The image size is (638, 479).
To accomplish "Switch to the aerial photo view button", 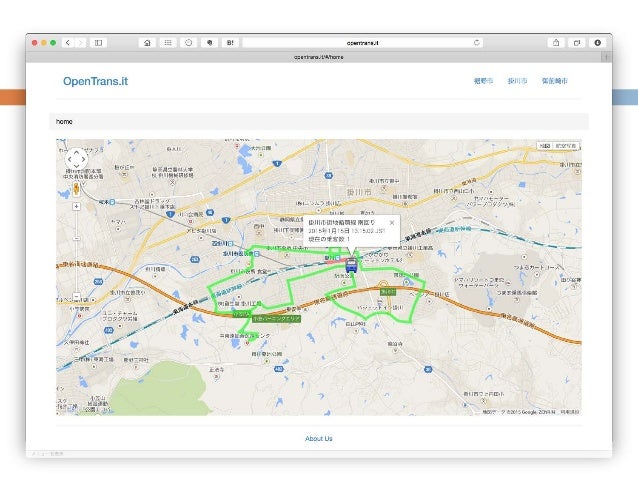I will [566, 146].
